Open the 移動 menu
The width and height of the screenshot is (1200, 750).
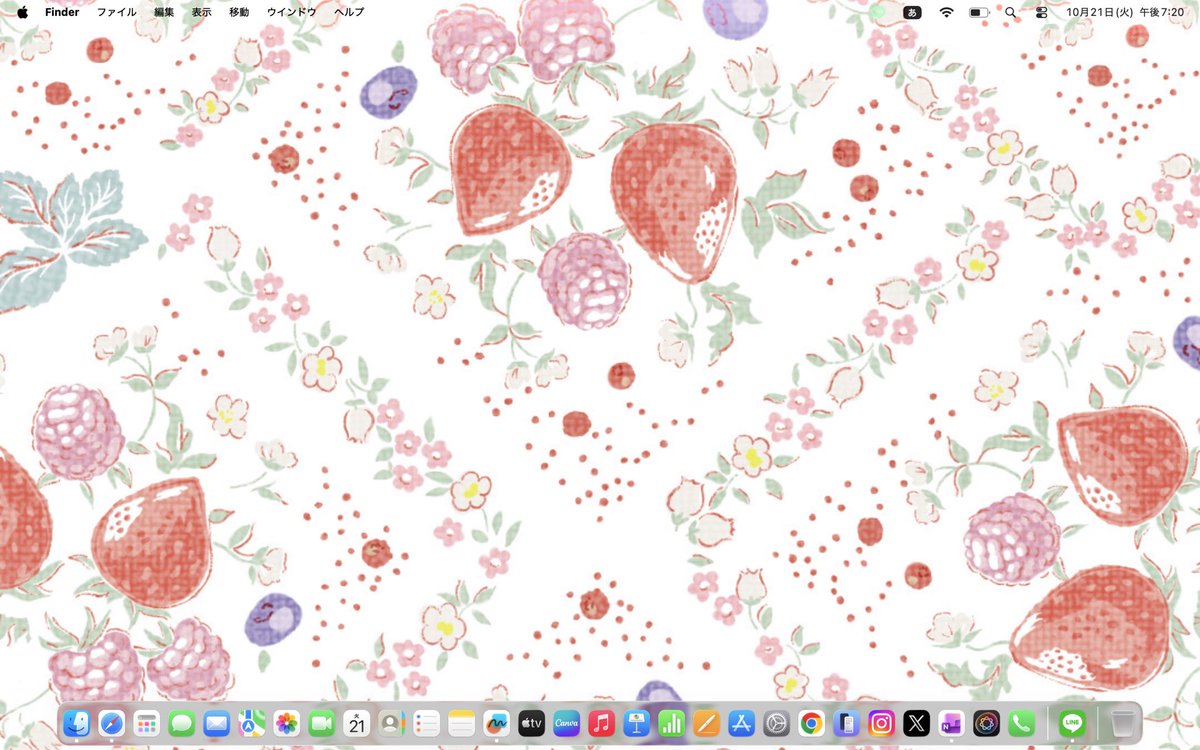point(239,12)
